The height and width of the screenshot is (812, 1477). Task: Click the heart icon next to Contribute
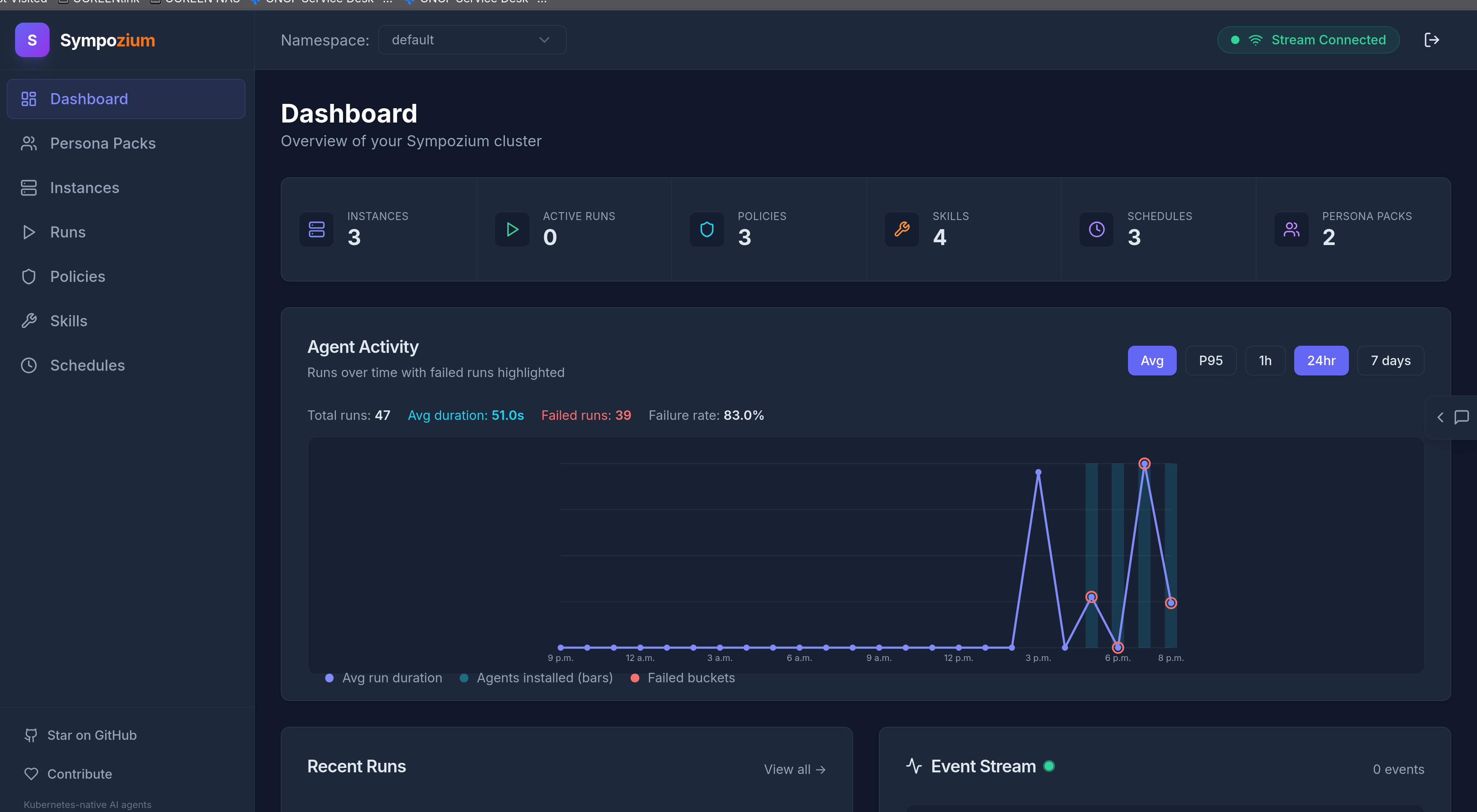(31, 774)
